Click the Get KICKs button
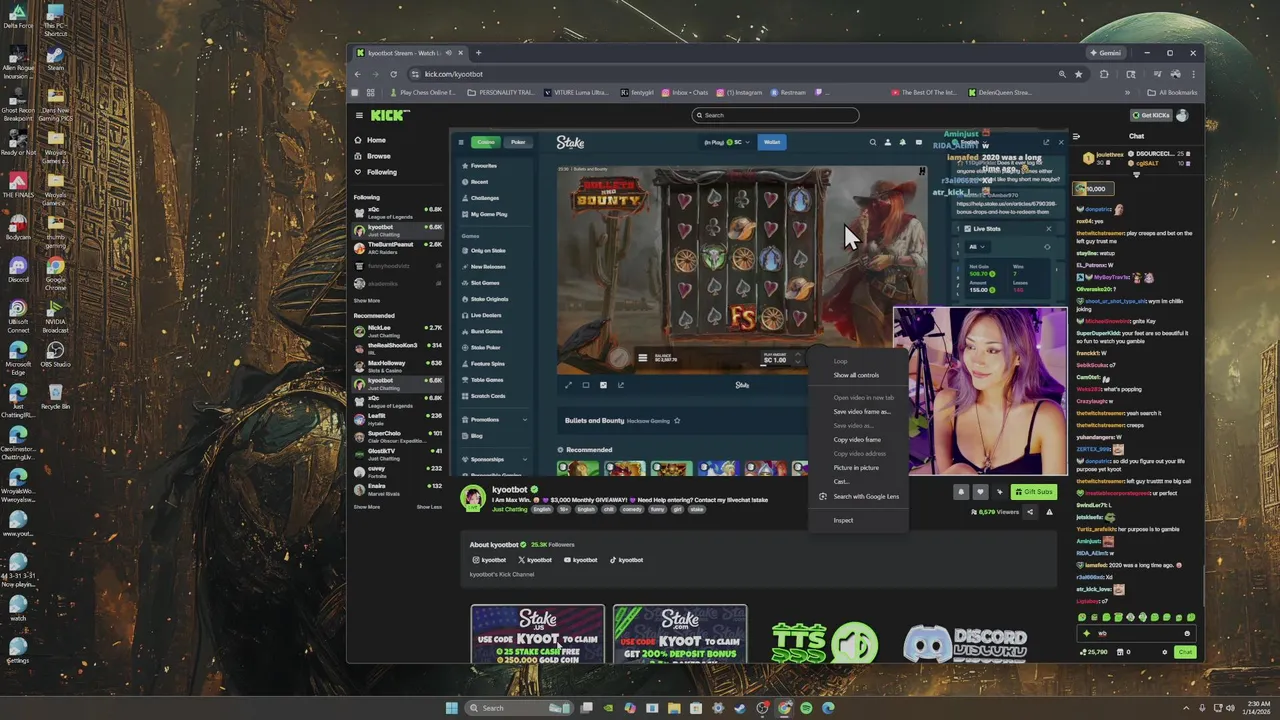 coord(1150,115)
